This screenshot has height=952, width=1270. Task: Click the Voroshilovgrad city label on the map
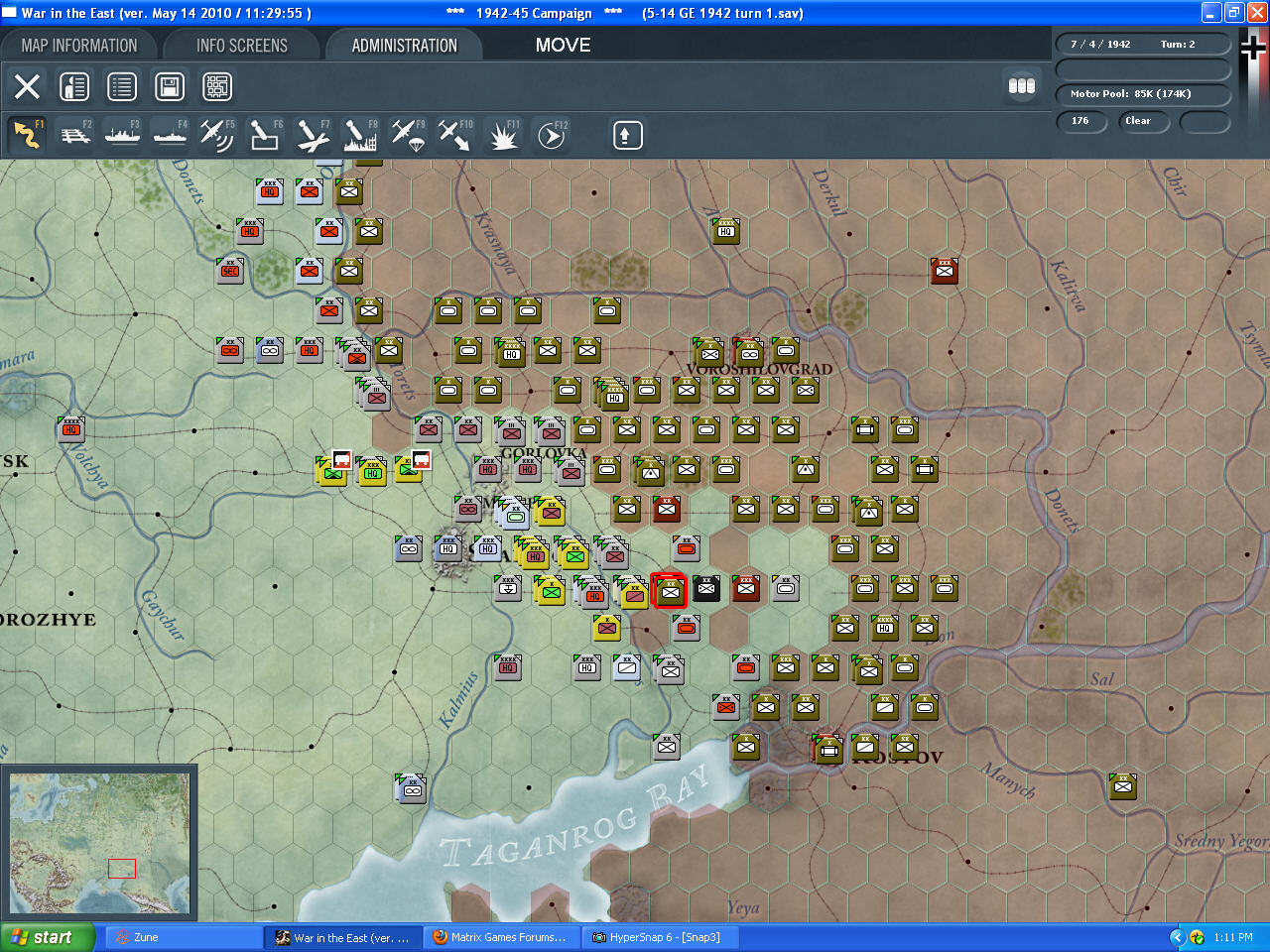[759, 370]
